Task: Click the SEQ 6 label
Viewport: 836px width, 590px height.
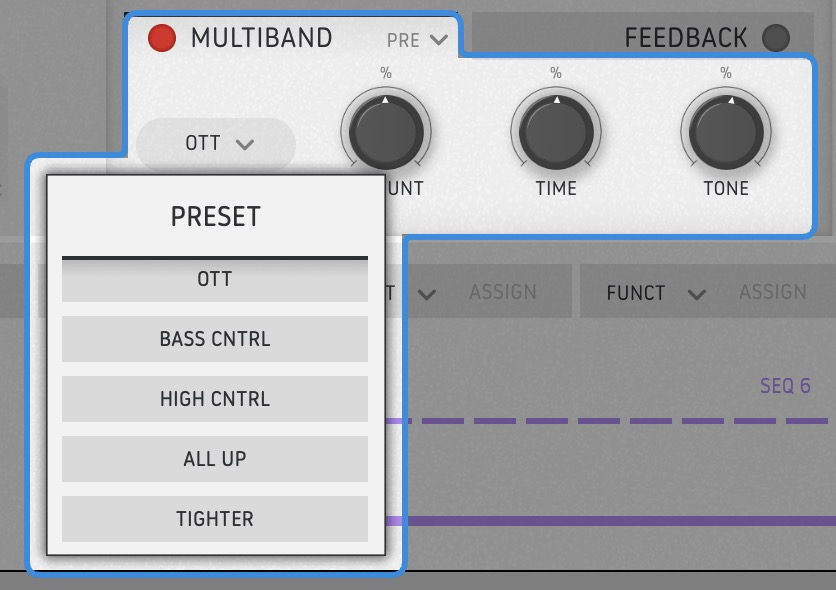Action: click(x=785, y=386)
